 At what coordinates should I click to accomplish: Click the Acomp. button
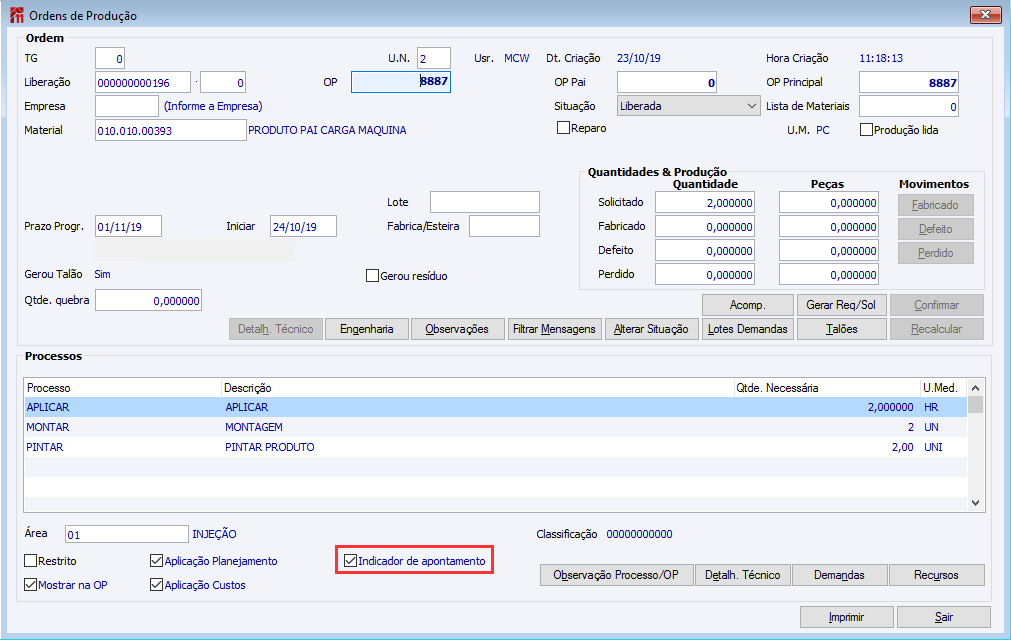point(748,305)
